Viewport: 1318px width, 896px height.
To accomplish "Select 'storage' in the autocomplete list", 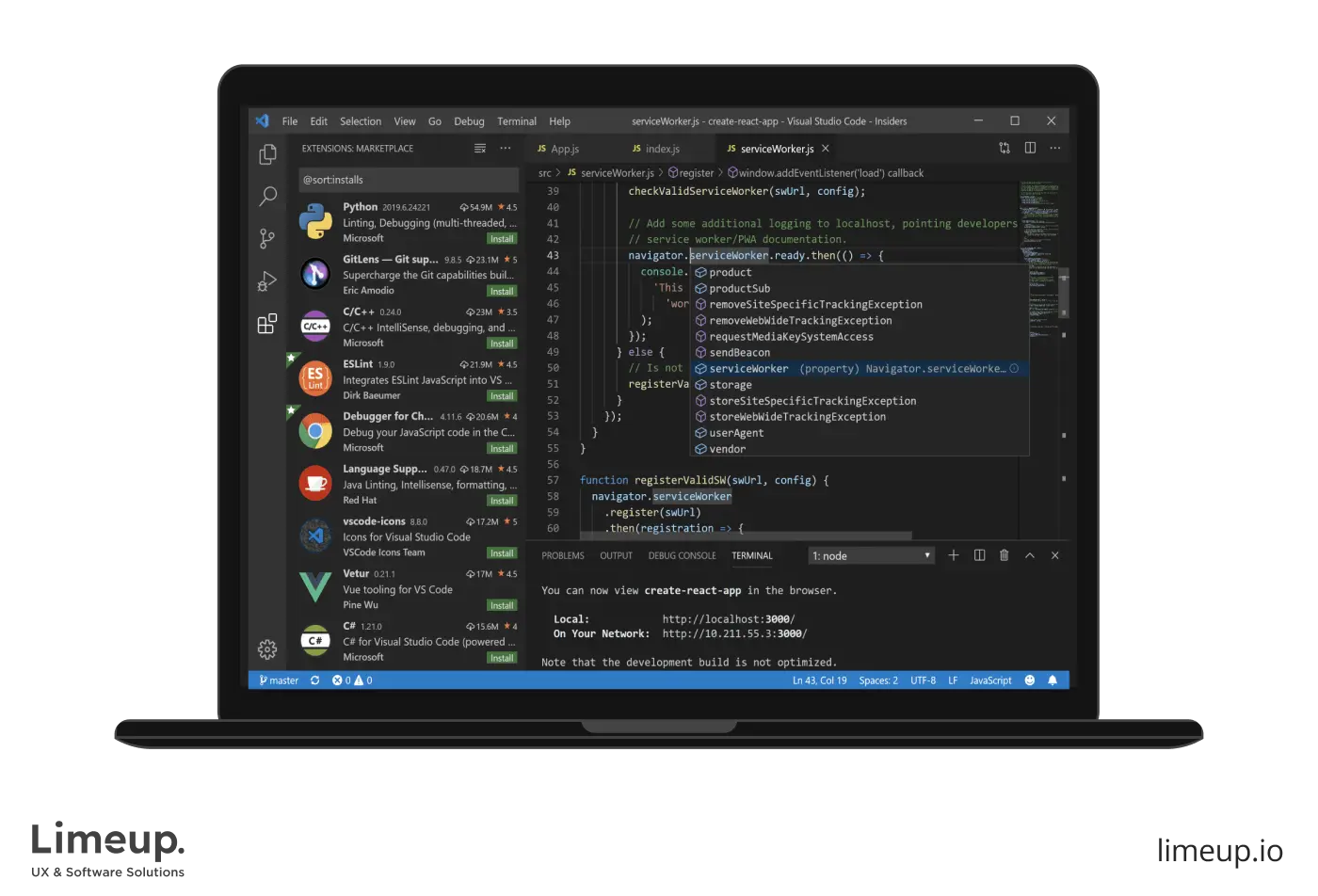I will click(x=731, y=385).
